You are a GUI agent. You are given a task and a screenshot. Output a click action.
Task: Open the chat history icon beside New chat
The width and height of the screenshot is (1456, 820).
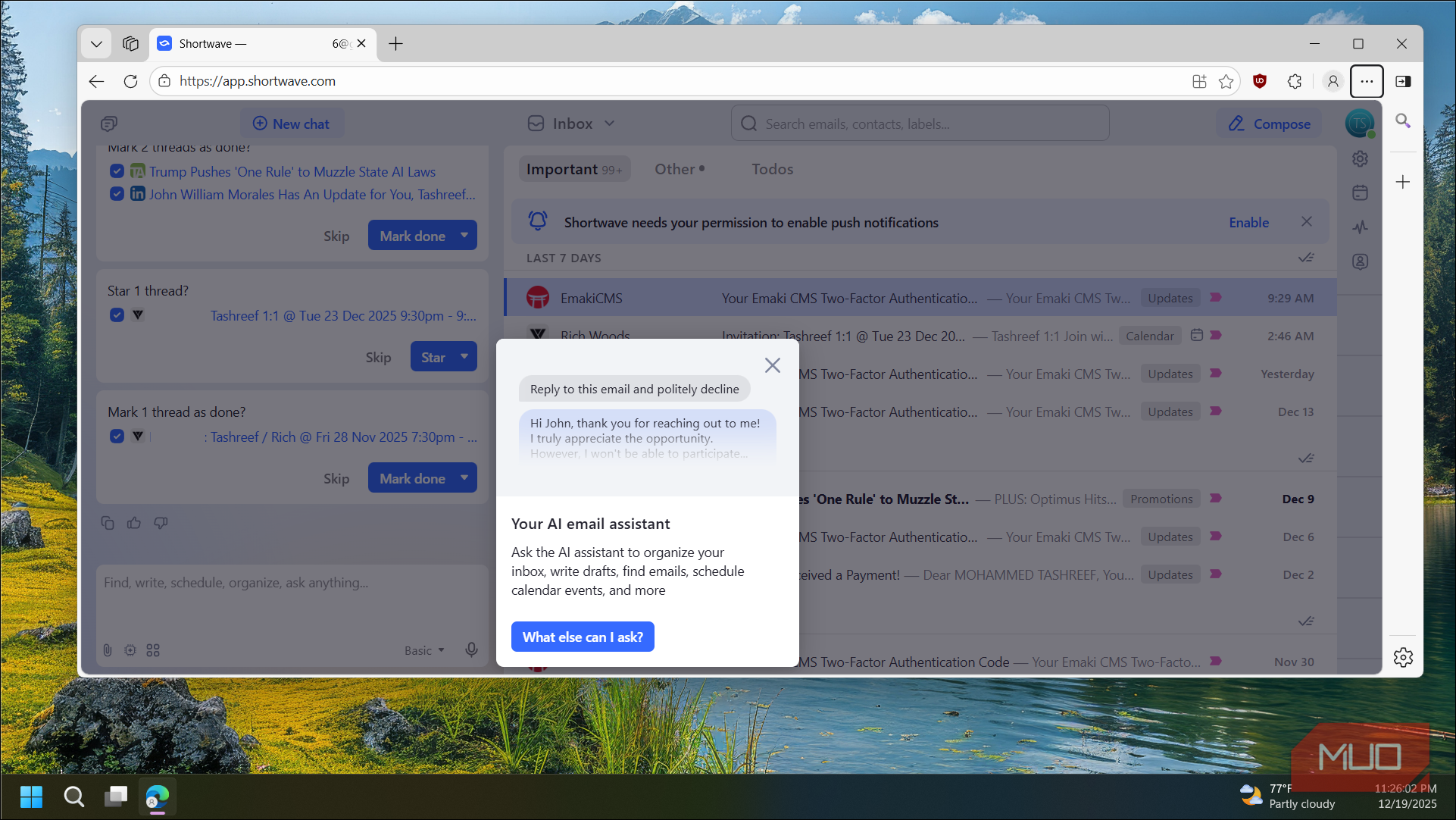point(109,124)
